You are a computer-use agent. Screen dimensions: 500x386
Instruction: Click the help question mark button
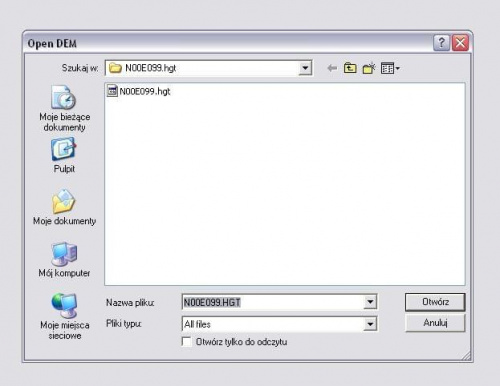coord(442,43)
